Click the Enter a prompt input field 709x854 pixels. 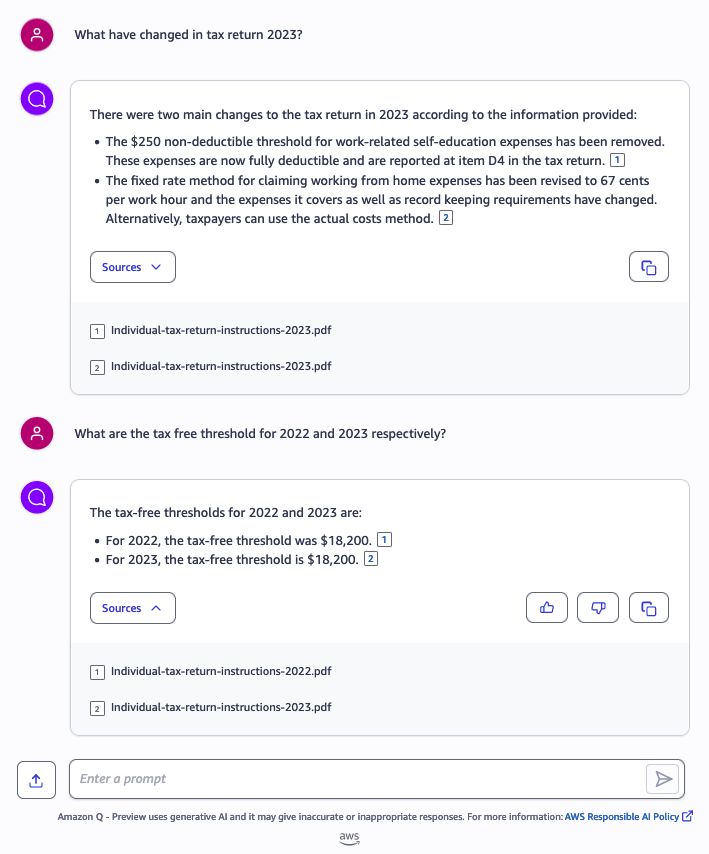tap(360, 779)
